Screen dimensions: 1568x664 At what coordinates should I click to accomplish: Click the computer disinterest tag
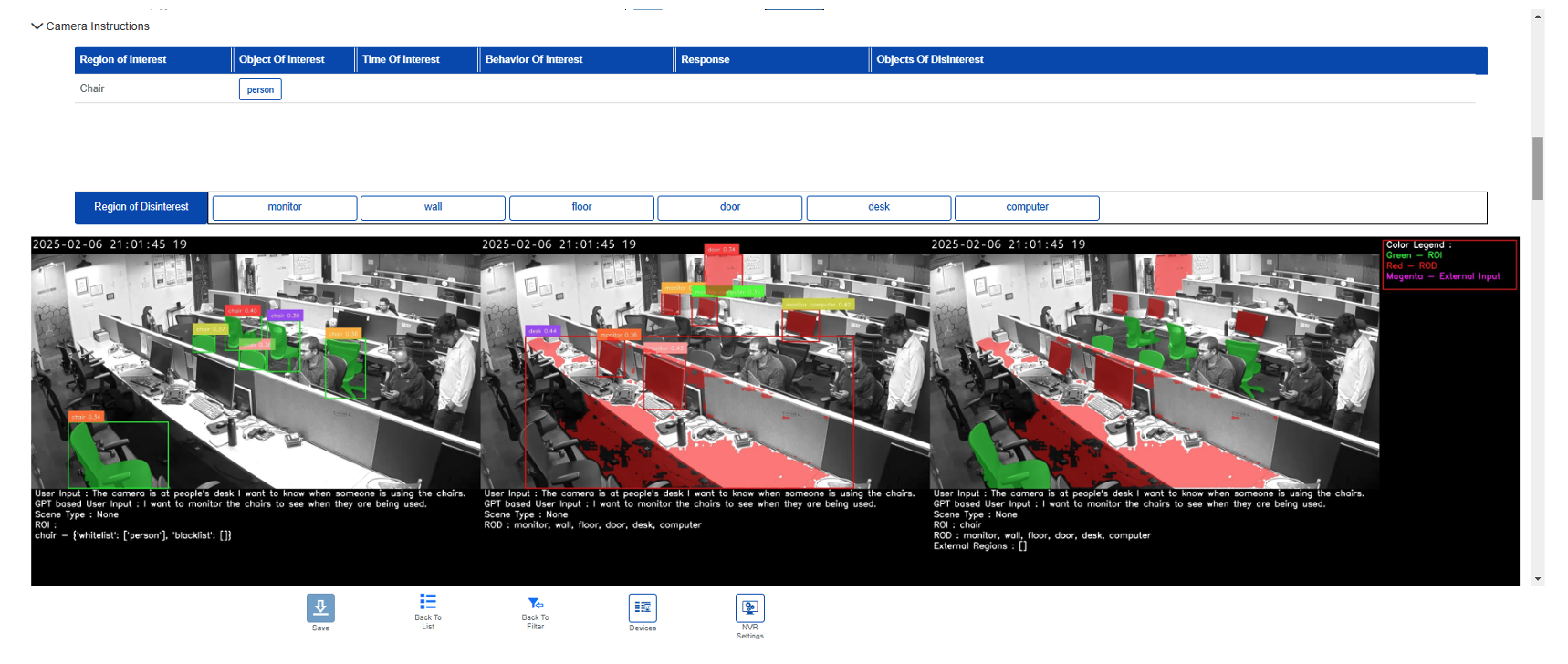click(x=1027, y=207)
